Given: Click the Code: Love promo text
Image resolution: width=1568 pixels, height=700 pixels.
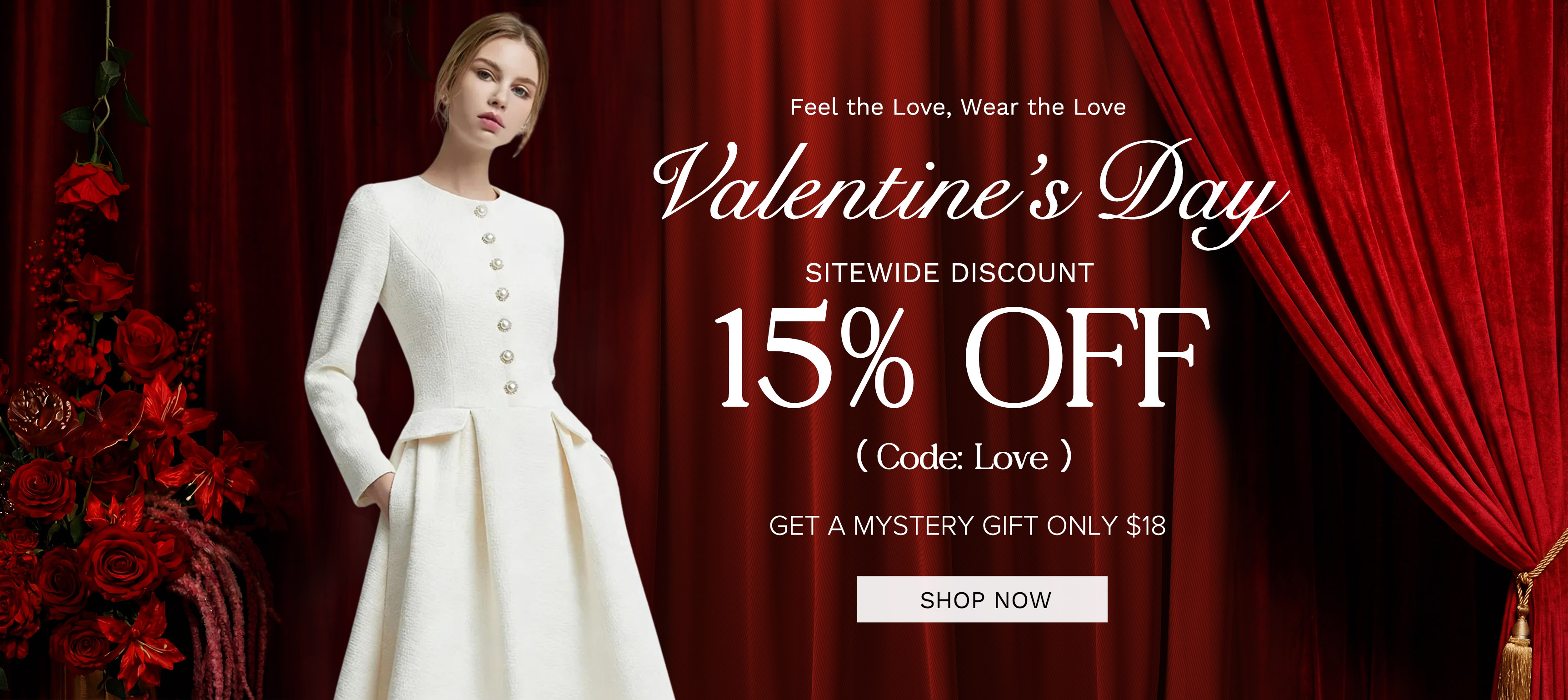Looking at the screenshot, I should 964,456.
